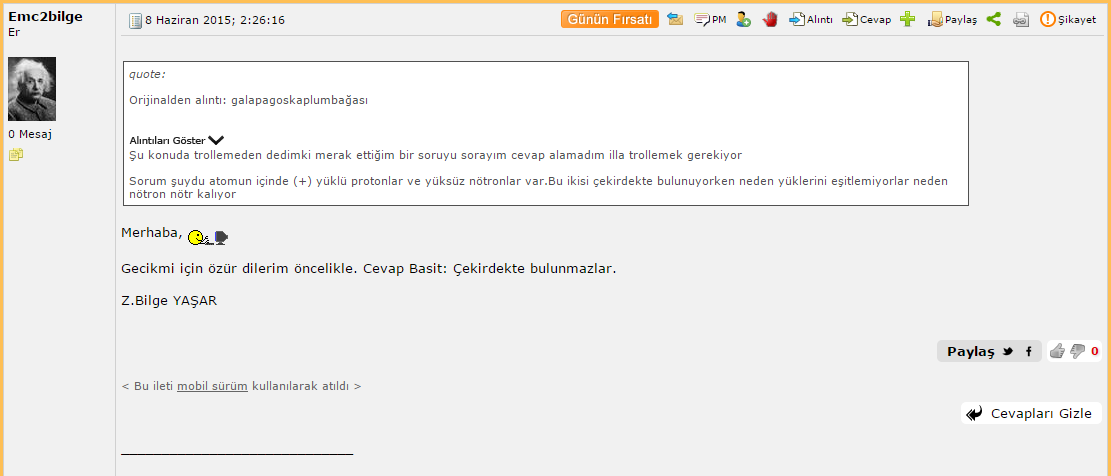Open PM private message option
The height and width of the screenshot is (476, 1111).
tap(711, 20)
